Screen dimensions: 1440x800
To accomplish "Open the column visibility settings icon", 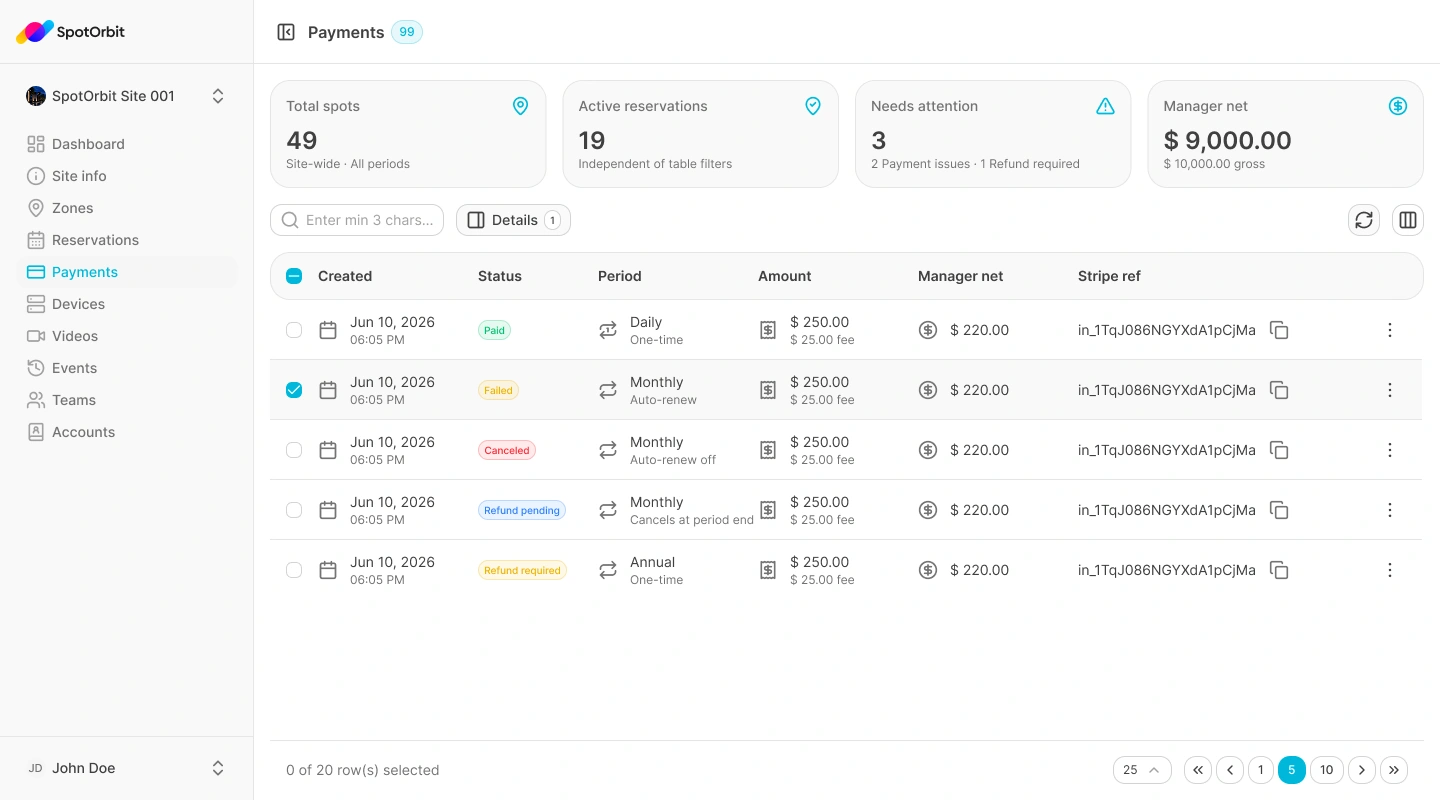I will [x=1408, y=220].
